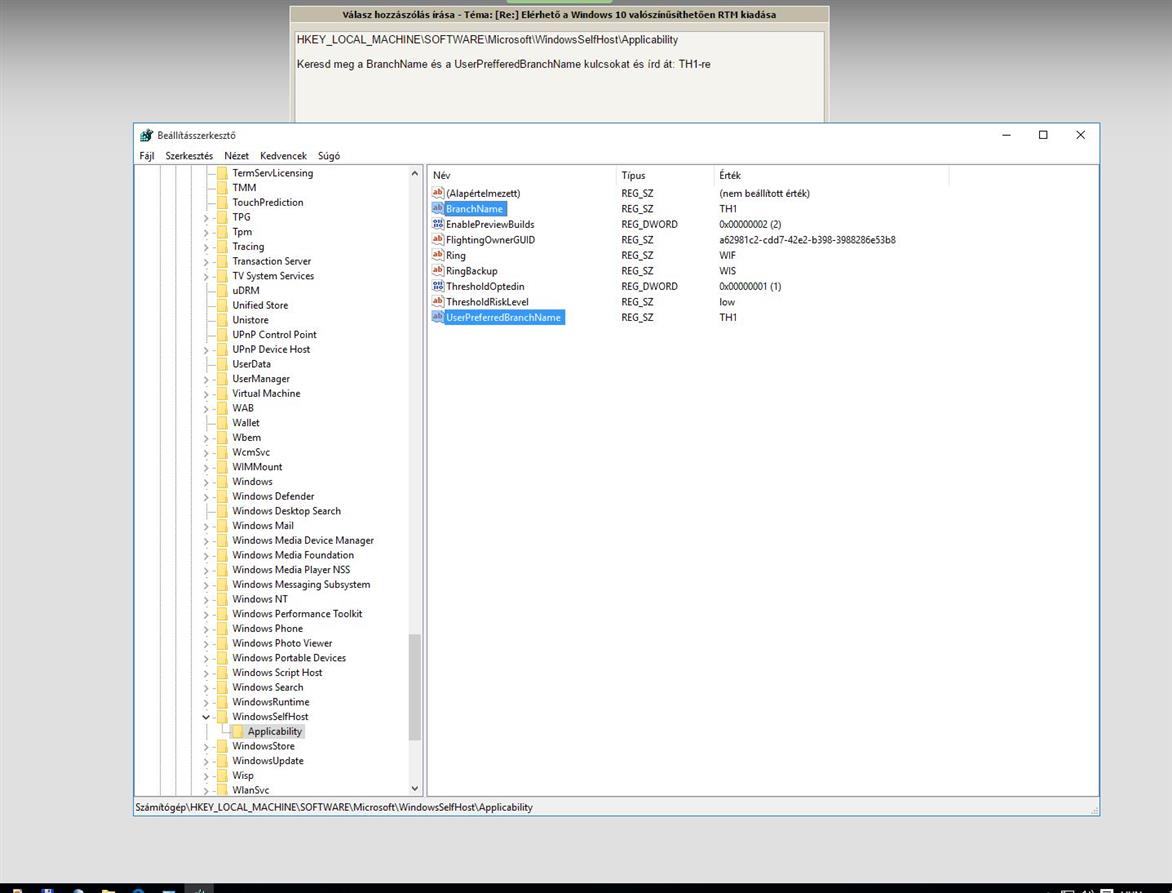The width and height of the screenshot is (1172, 893).
Task: Sort values by the Érték column header
Action: (x=831, y=175)
